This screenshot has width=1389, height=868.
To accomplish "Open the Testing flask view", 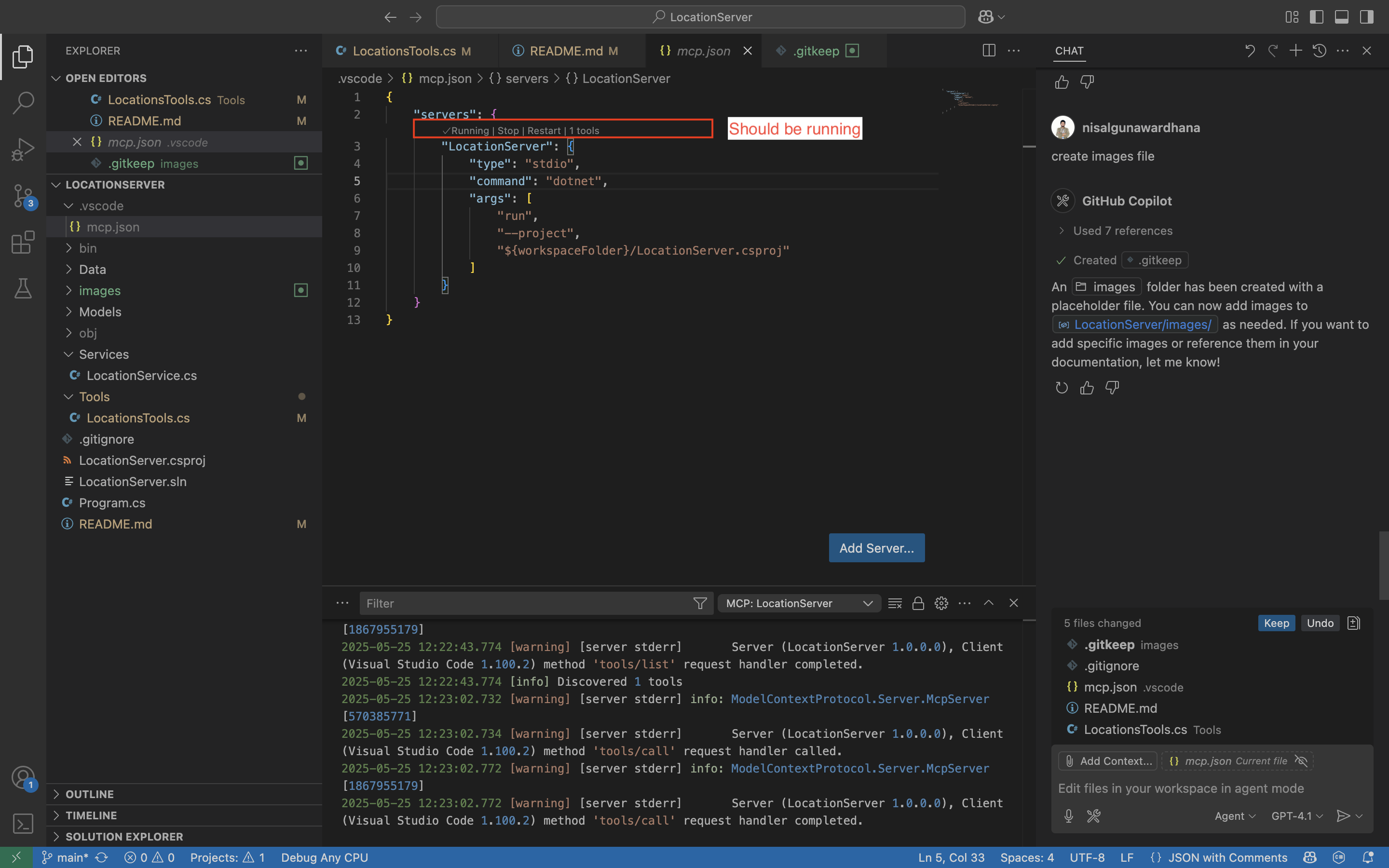I will click(x=23, y=288).
